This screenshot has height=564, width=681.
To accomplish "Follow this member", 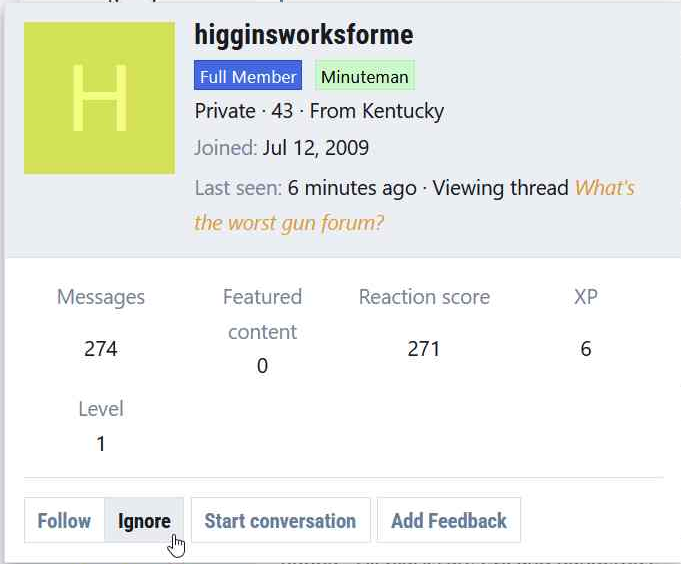I will point(64,520).
